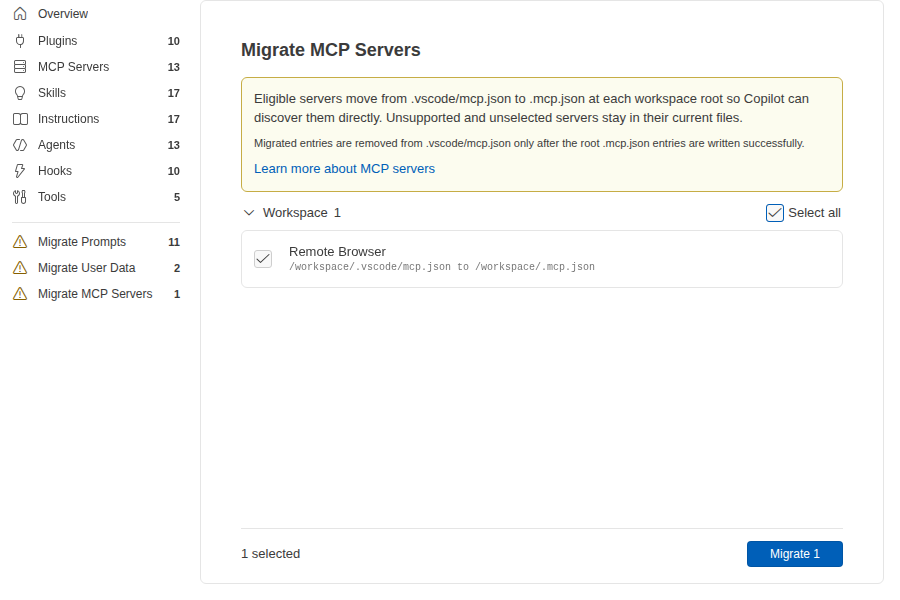This screenshot has width=900, height=600.
Task: Click the Remote Browser server name
Action: click(338, 251)
